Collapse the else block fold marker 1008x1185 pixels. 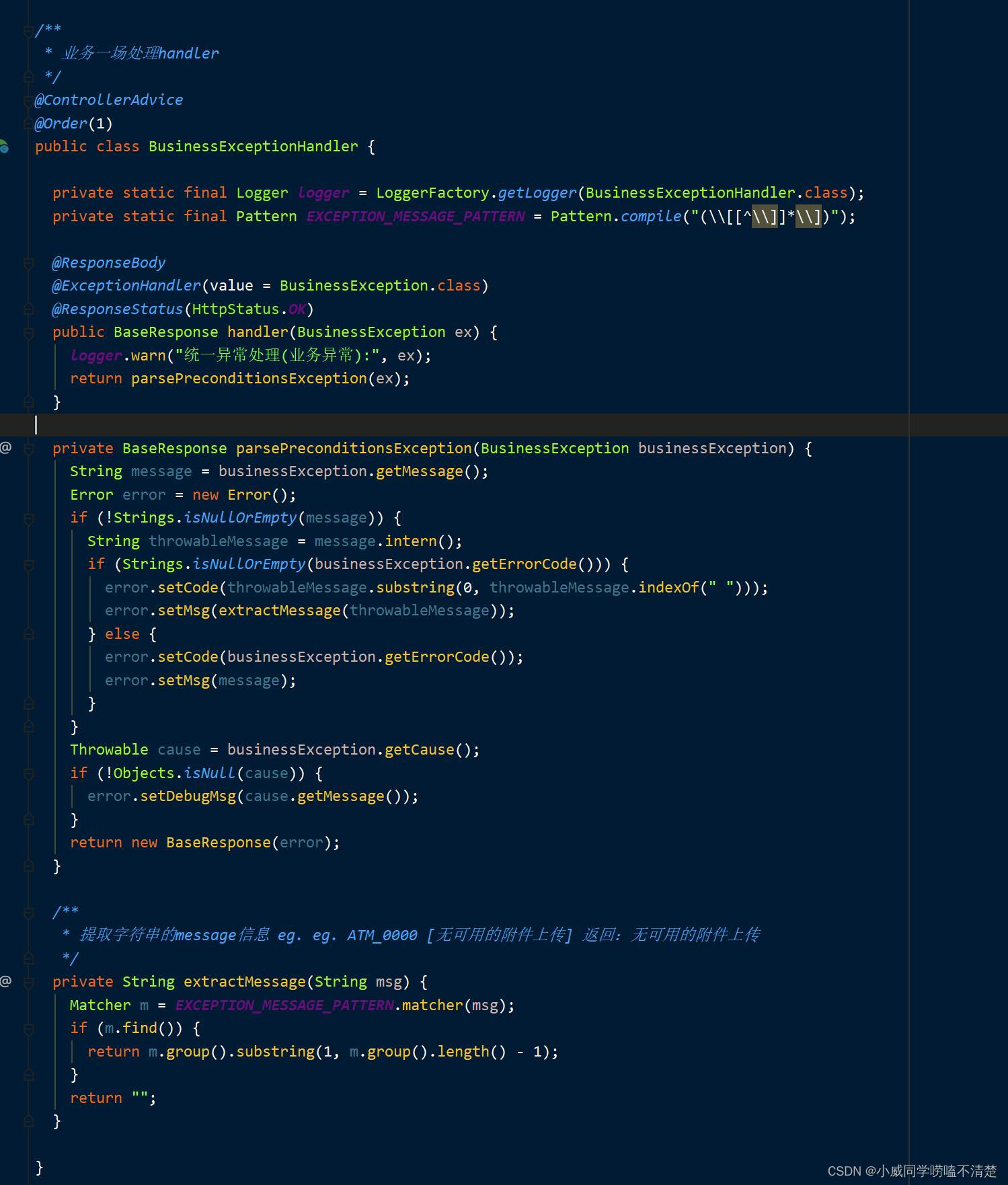click(x=28, y=634)
